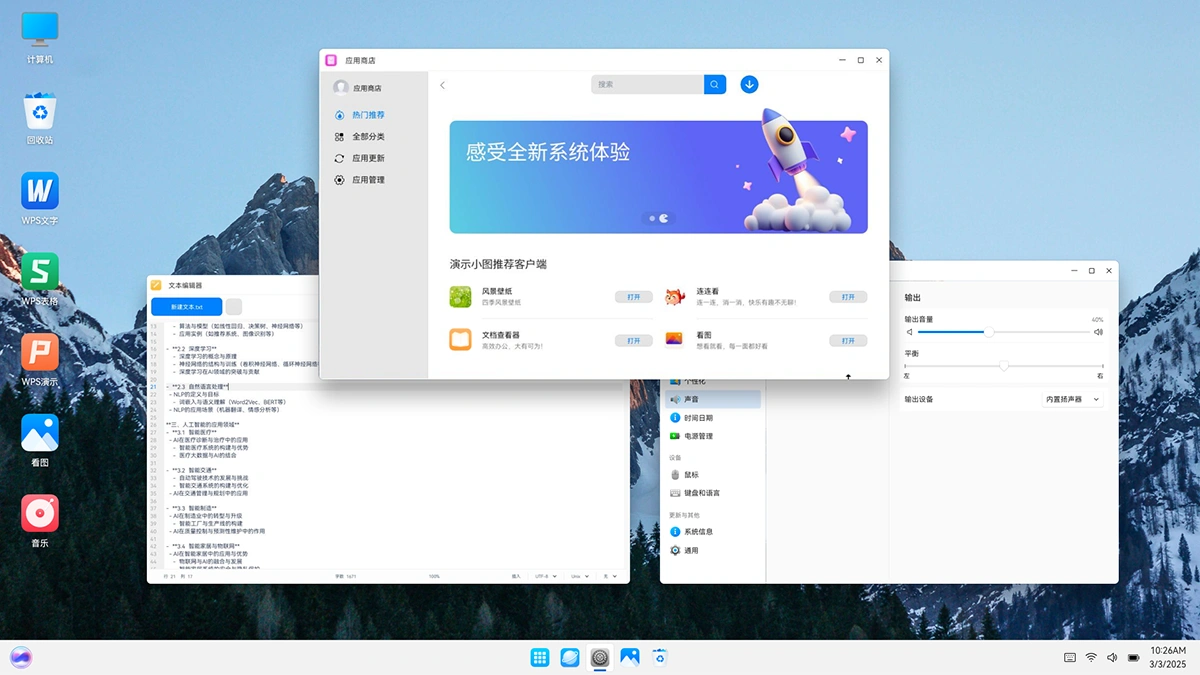
Task: Launch WPS文字 from the desktop
Action: click(40, 198)
